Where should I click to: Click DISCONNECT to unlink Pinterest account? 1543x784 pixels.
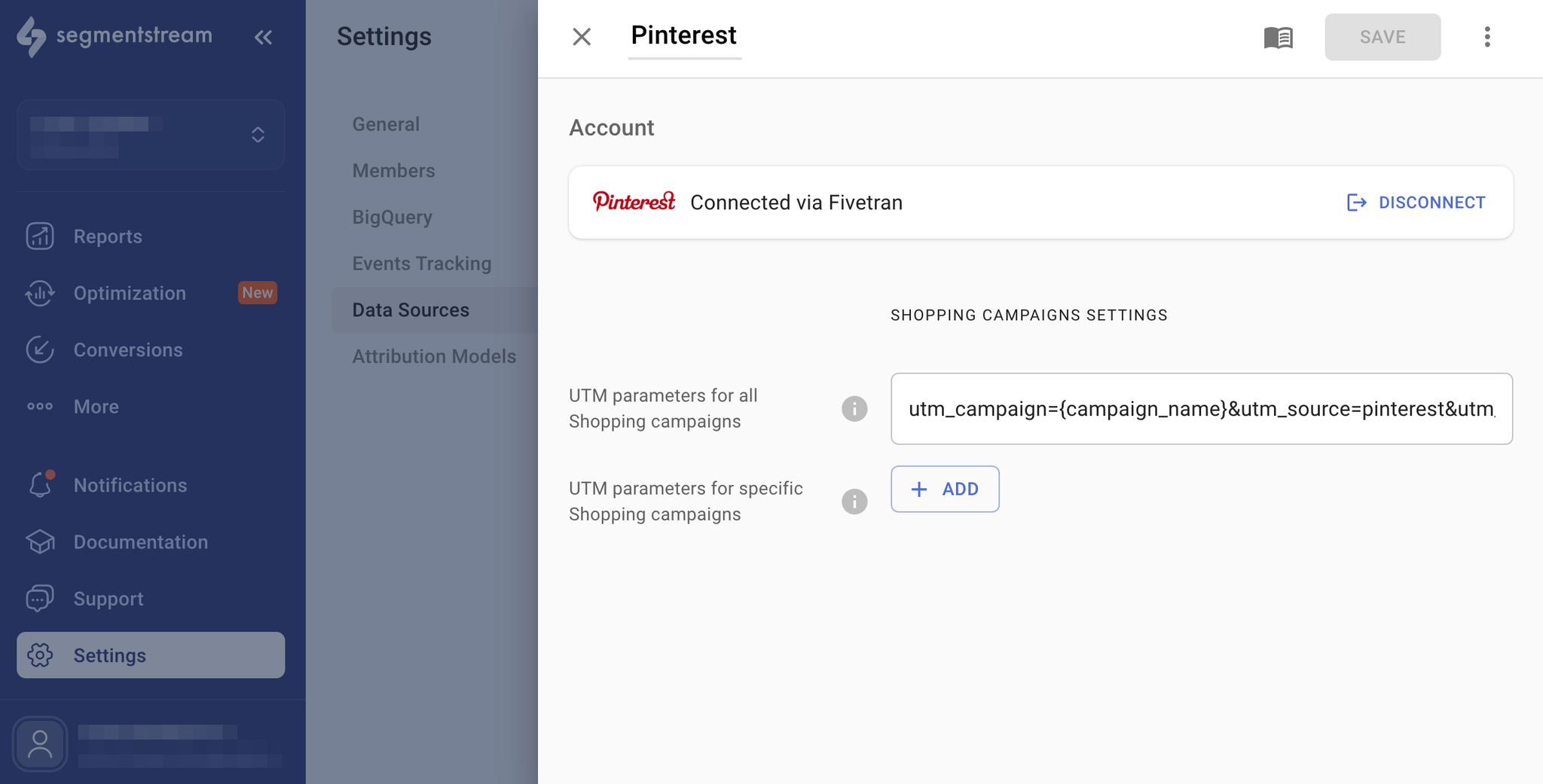[x=1416, y=203]
